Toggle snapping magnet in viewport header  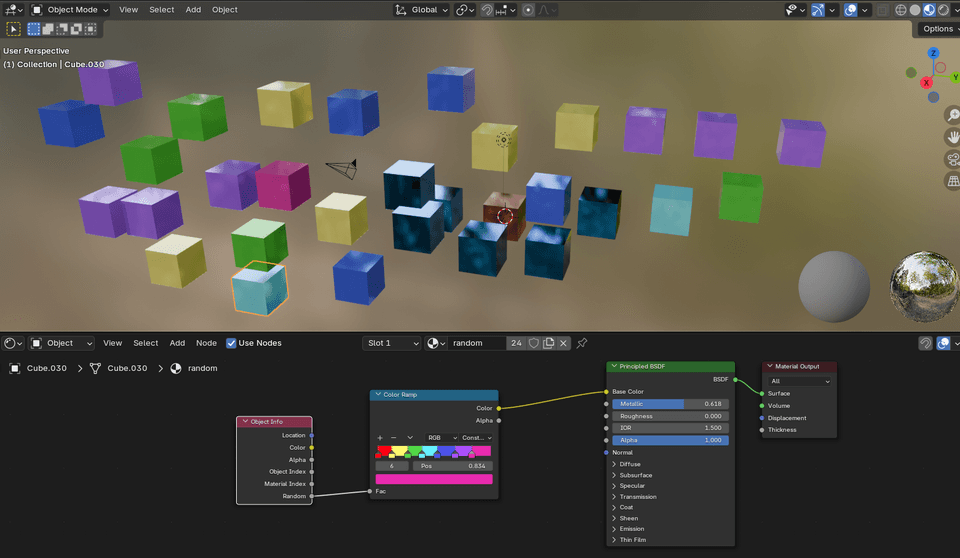(x=488, y=10)
